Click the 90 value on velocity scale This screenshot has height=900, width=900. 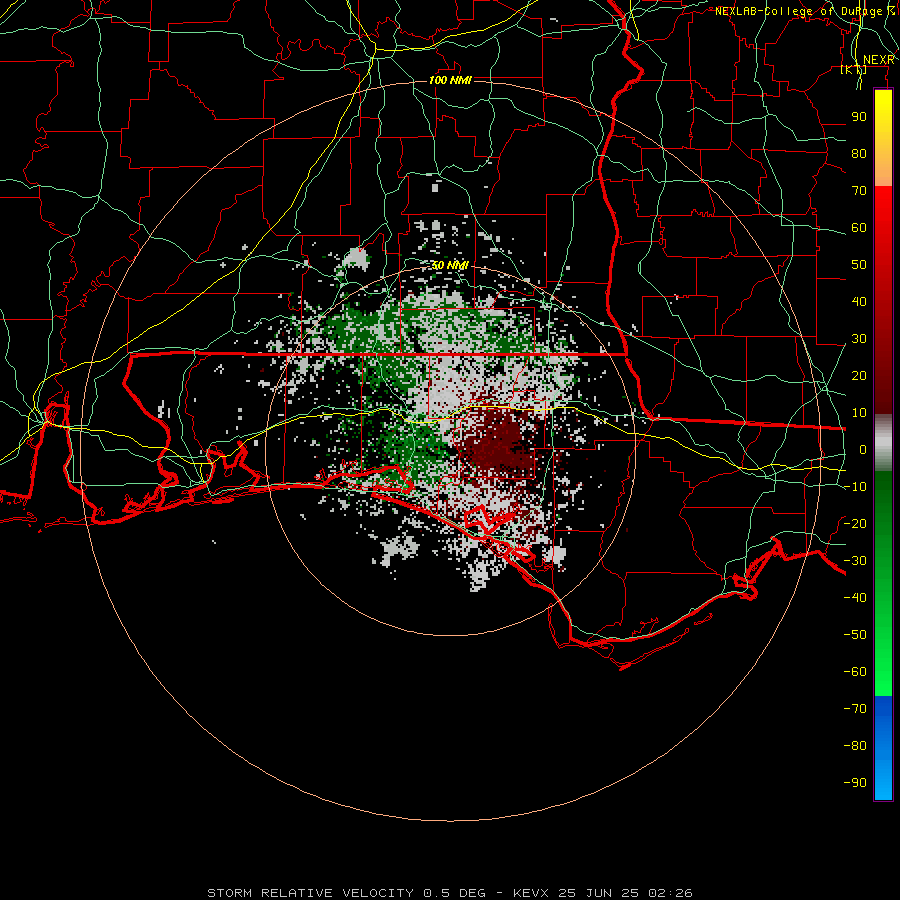point(859,117)
